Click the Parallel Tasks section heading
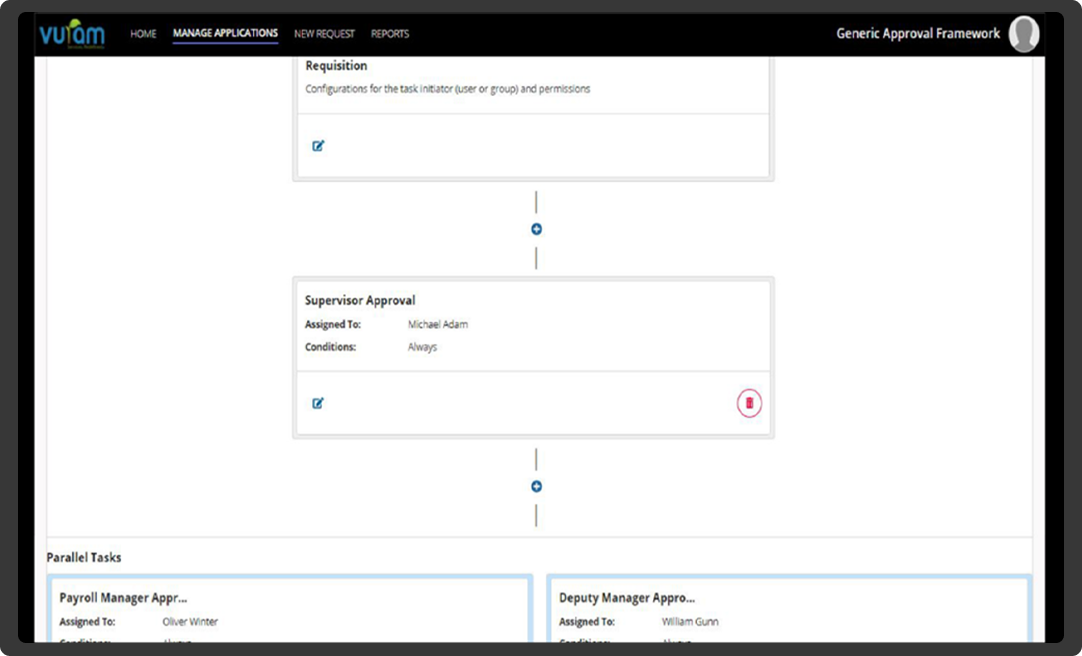Viewport: 1082px width, 656px height. (84, 557)
